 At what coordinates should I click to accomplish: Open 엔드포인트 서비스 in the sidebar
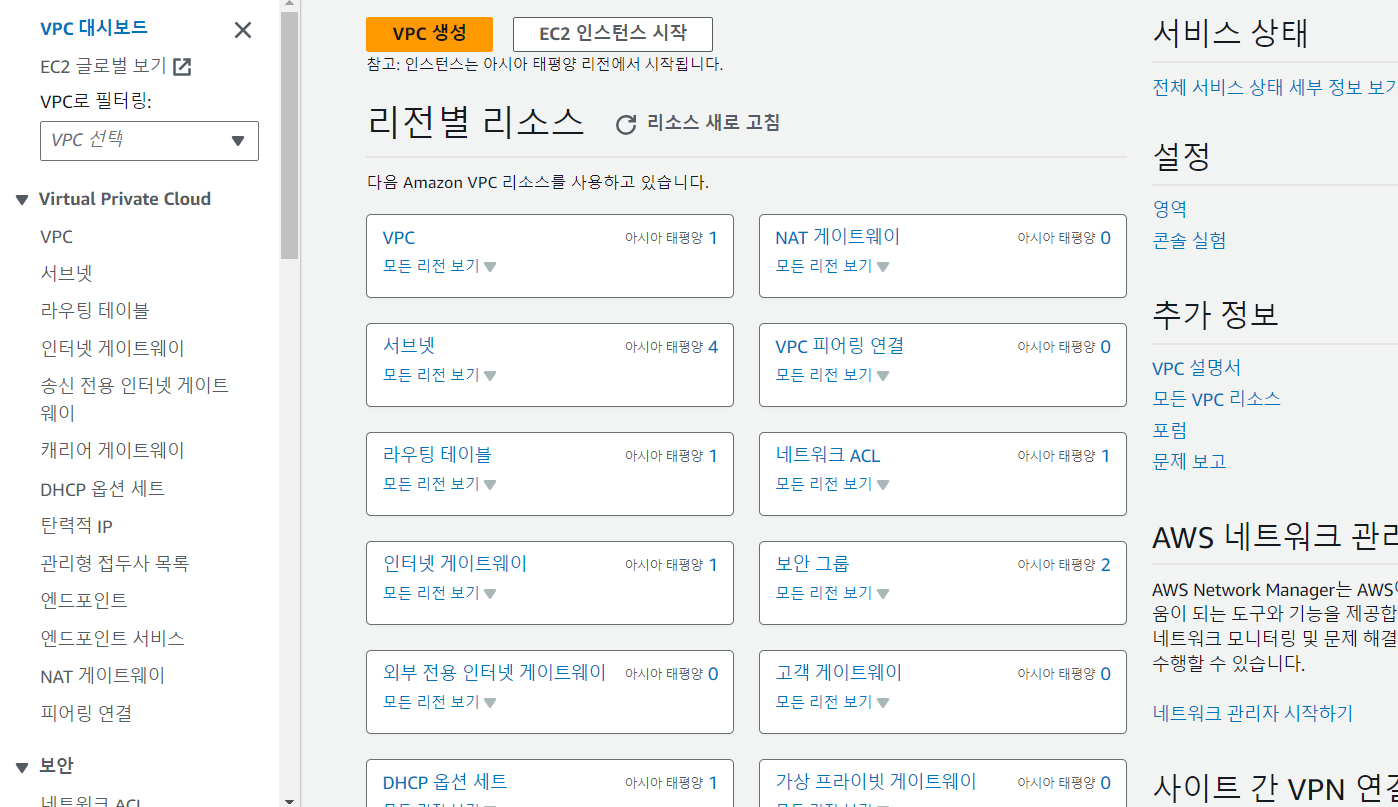point(112,638)
